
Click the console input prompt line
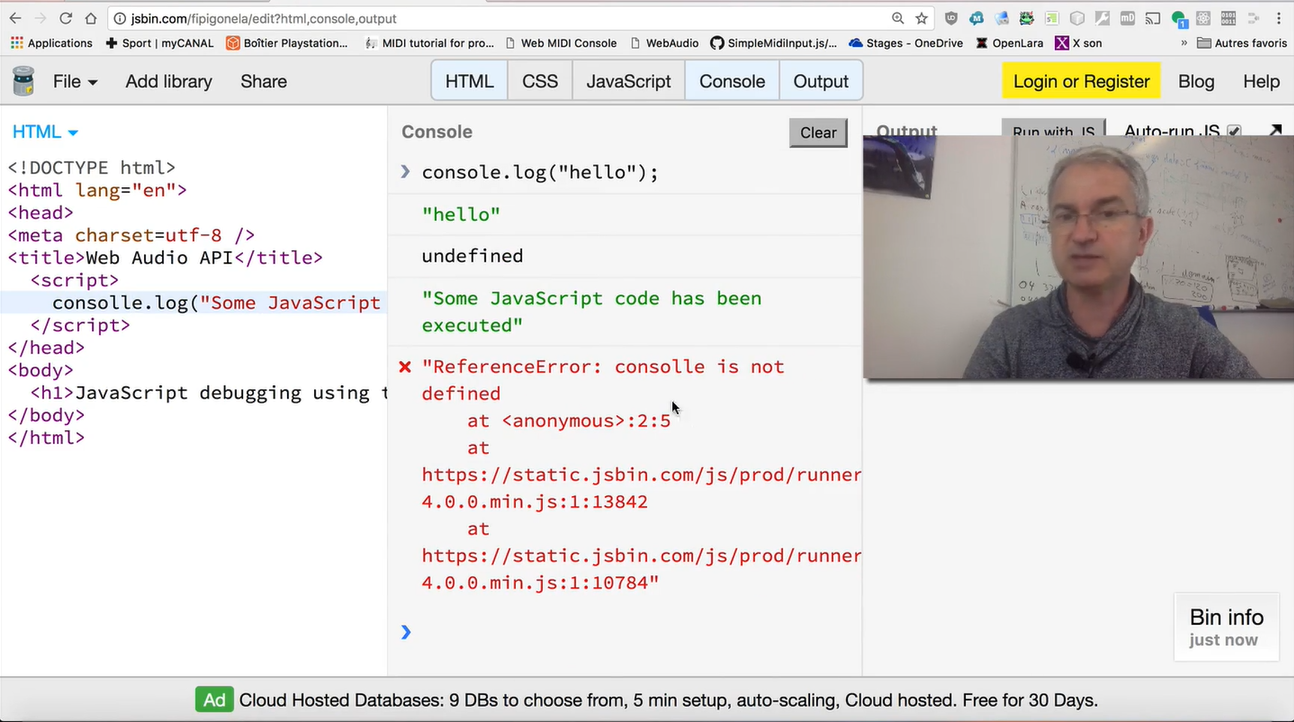pos(625,632)
